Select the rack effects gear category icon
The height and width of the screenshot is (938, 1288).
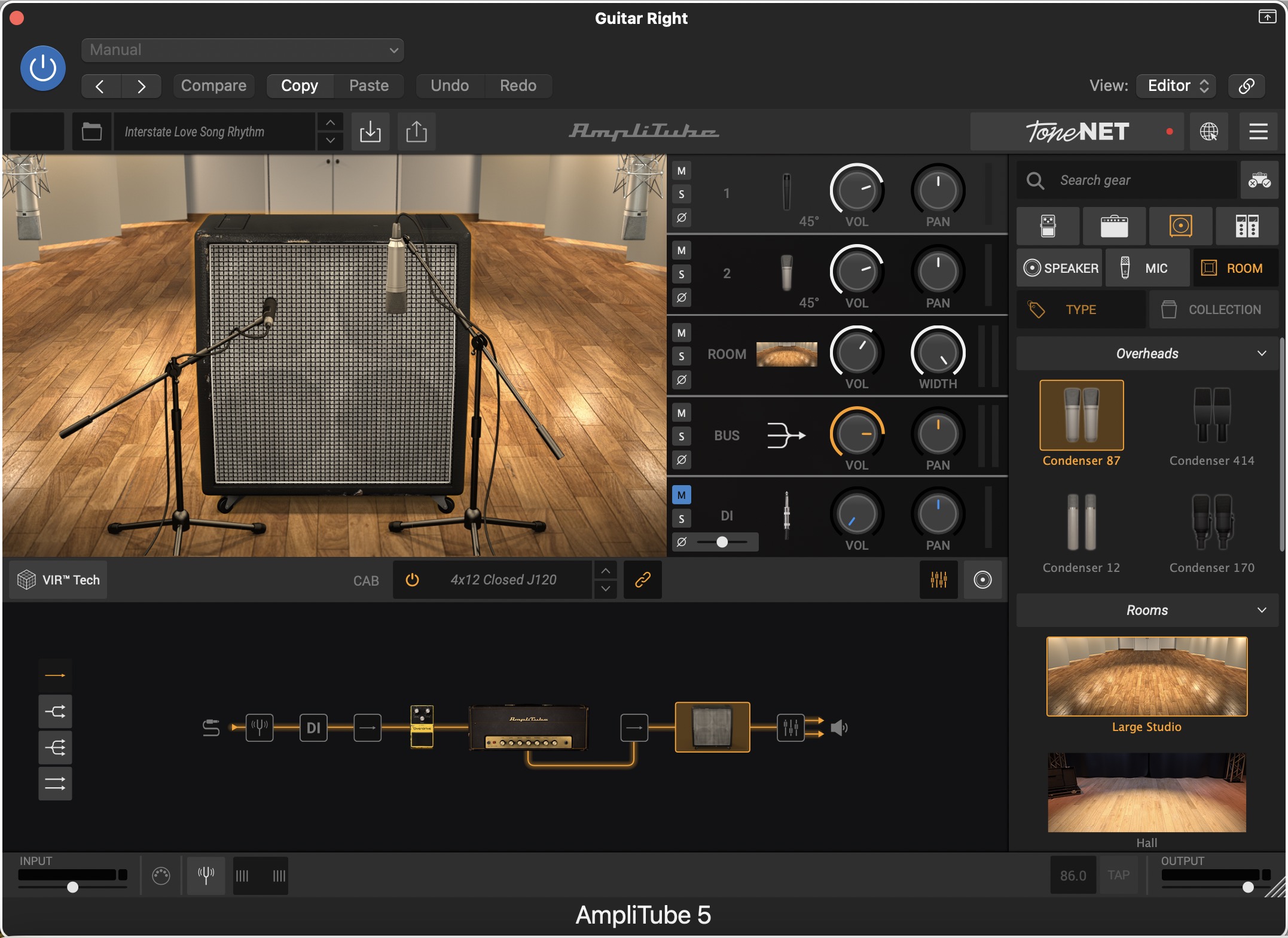click(x=1247, y=226)
